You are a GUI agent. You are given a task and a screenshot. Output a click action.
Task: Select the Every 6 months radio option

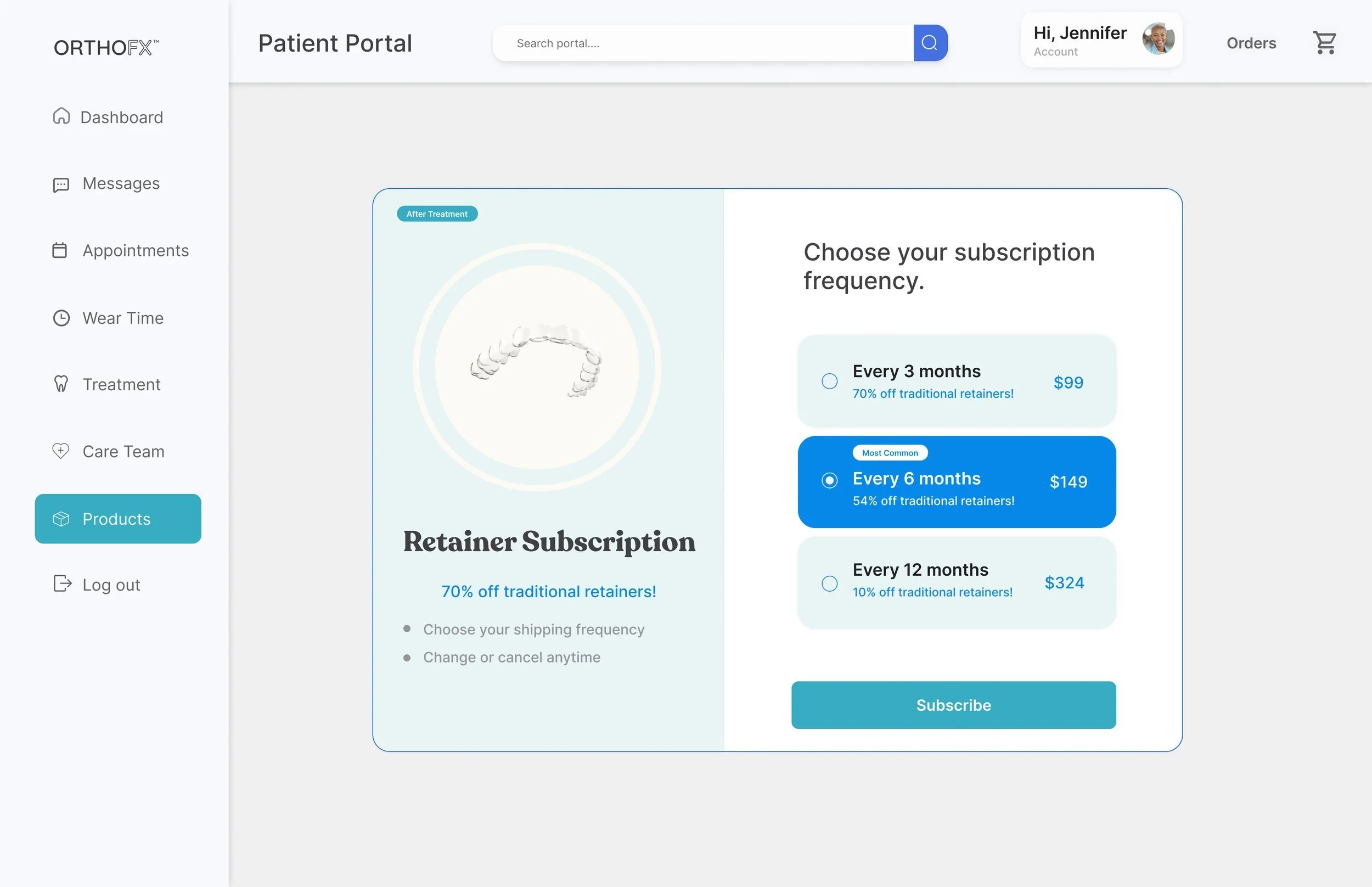coord(829,480)
